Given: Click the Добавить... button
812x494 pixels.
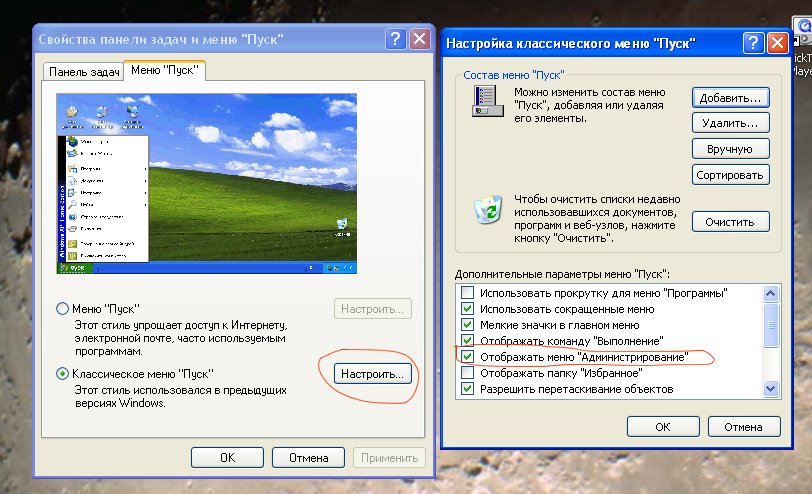Looking at the screenshot, I should (x=730, y=98).
